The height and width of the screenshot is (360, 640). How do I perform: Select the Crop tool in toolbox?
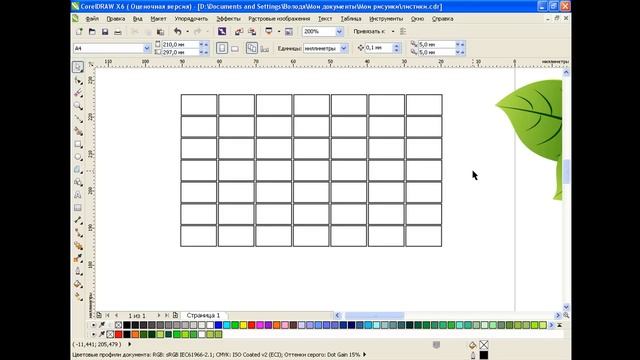pos(78,93)
